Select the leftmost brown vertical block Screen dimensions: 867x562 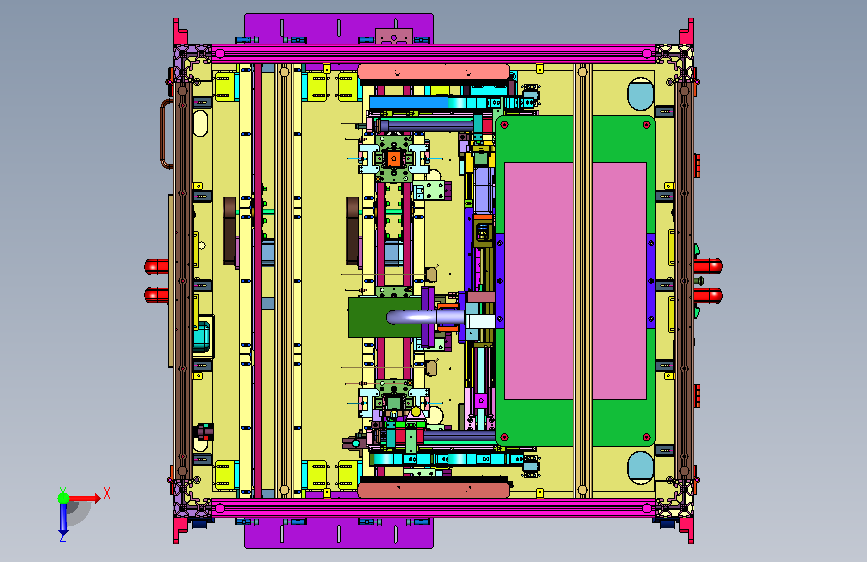(229, 231)
